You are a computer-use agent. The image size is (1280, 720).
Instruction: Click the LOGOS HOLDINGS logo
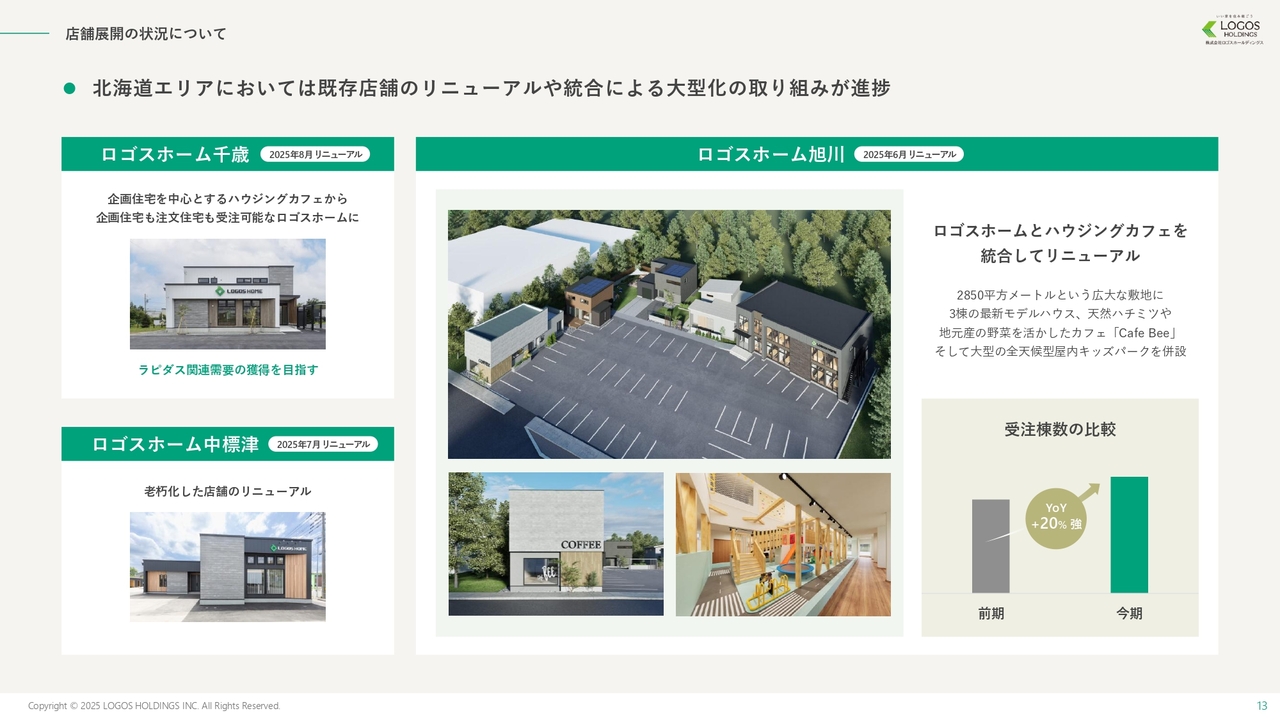pos(1232,31)
